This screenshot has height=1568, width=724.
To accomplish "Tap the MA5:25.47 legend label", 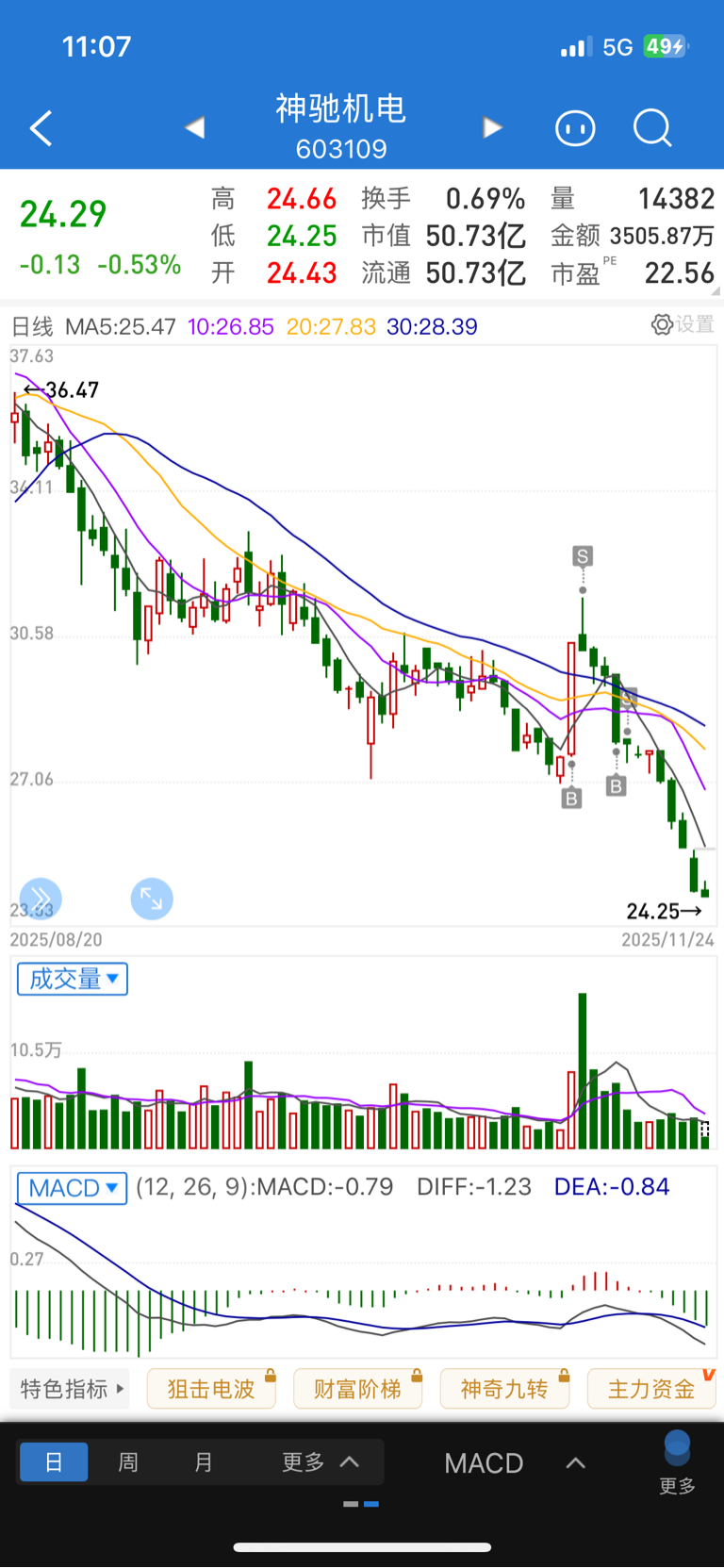I will [121, 327].
